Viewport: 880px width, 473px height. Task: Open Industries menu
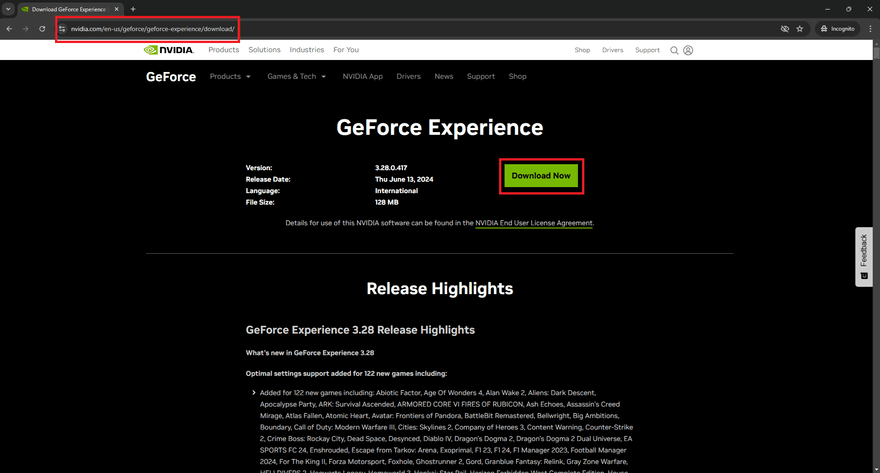307,50
